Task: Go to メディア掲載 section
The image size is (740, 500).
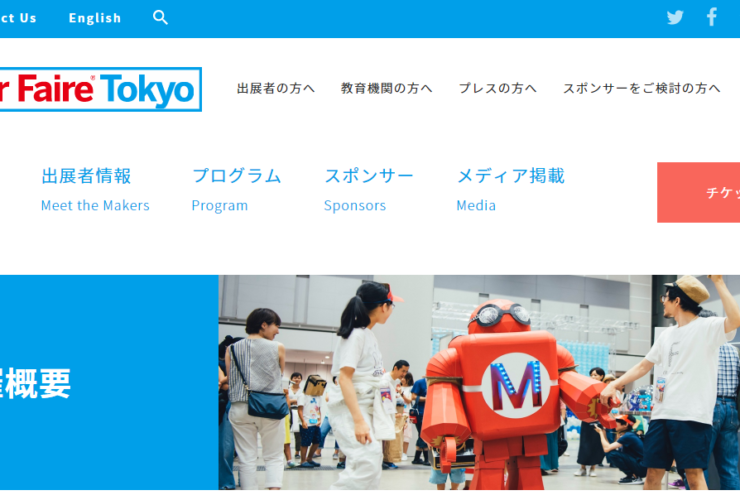Action: coord(511,176)
